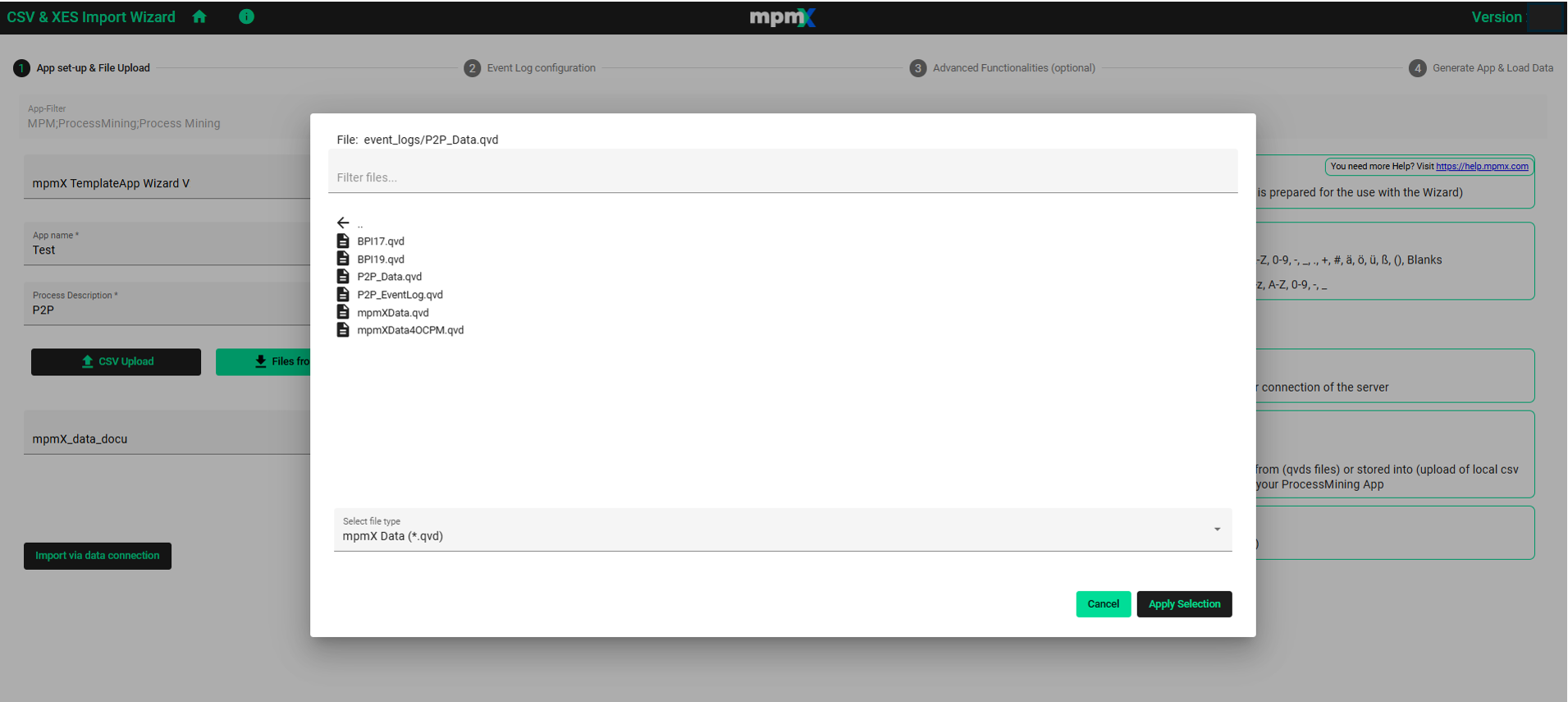Click the P2P_Data.qvd file icon
The height and width of the screenshot is (702, 1568).
343,277
